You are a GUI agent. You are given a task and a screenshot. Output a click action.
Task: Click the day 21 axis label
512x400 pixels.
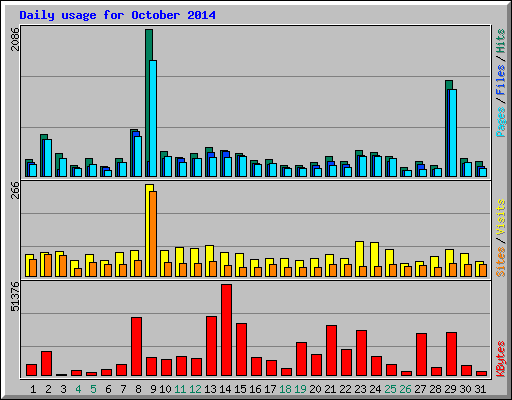[x=330, y=389]
